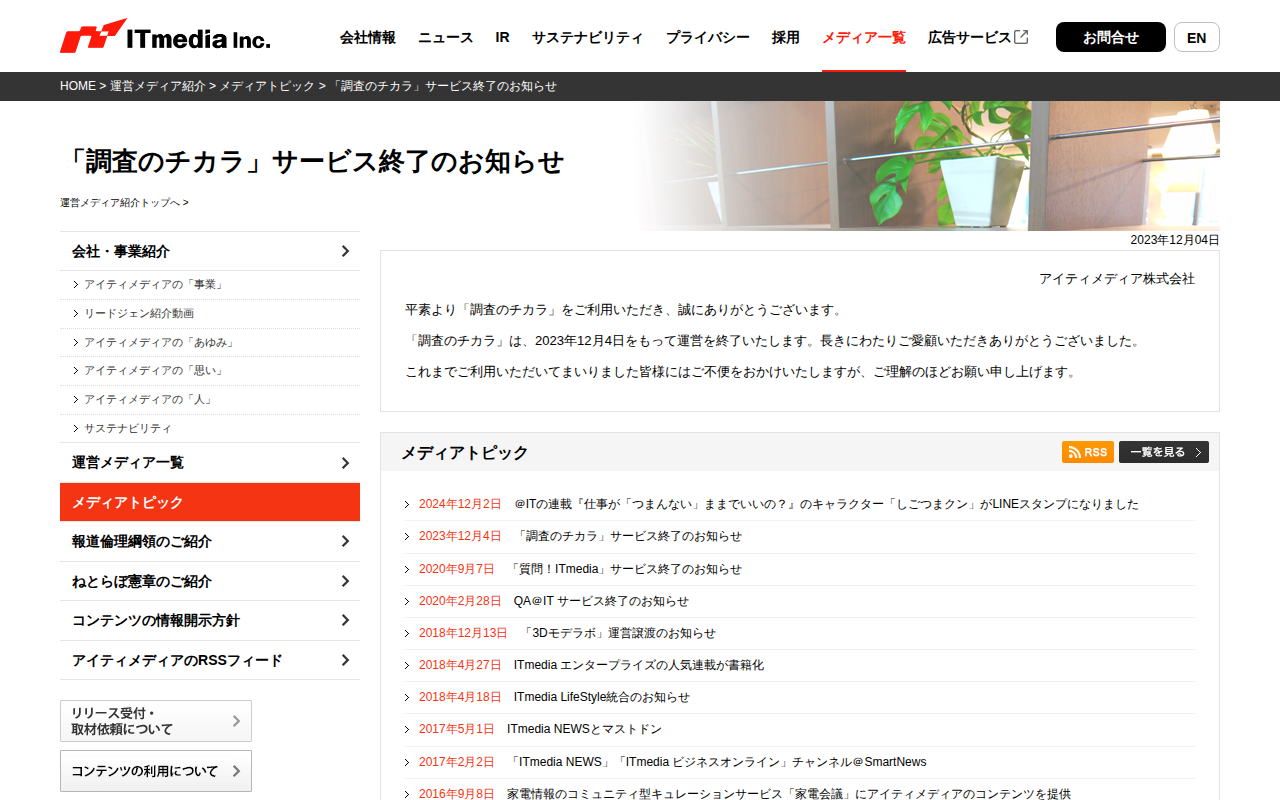This screenshot has width=1280, height=800.
Task: Expand the 報道倫理綱領のご紹介 chevron
Action: click(x=345, y=541)
